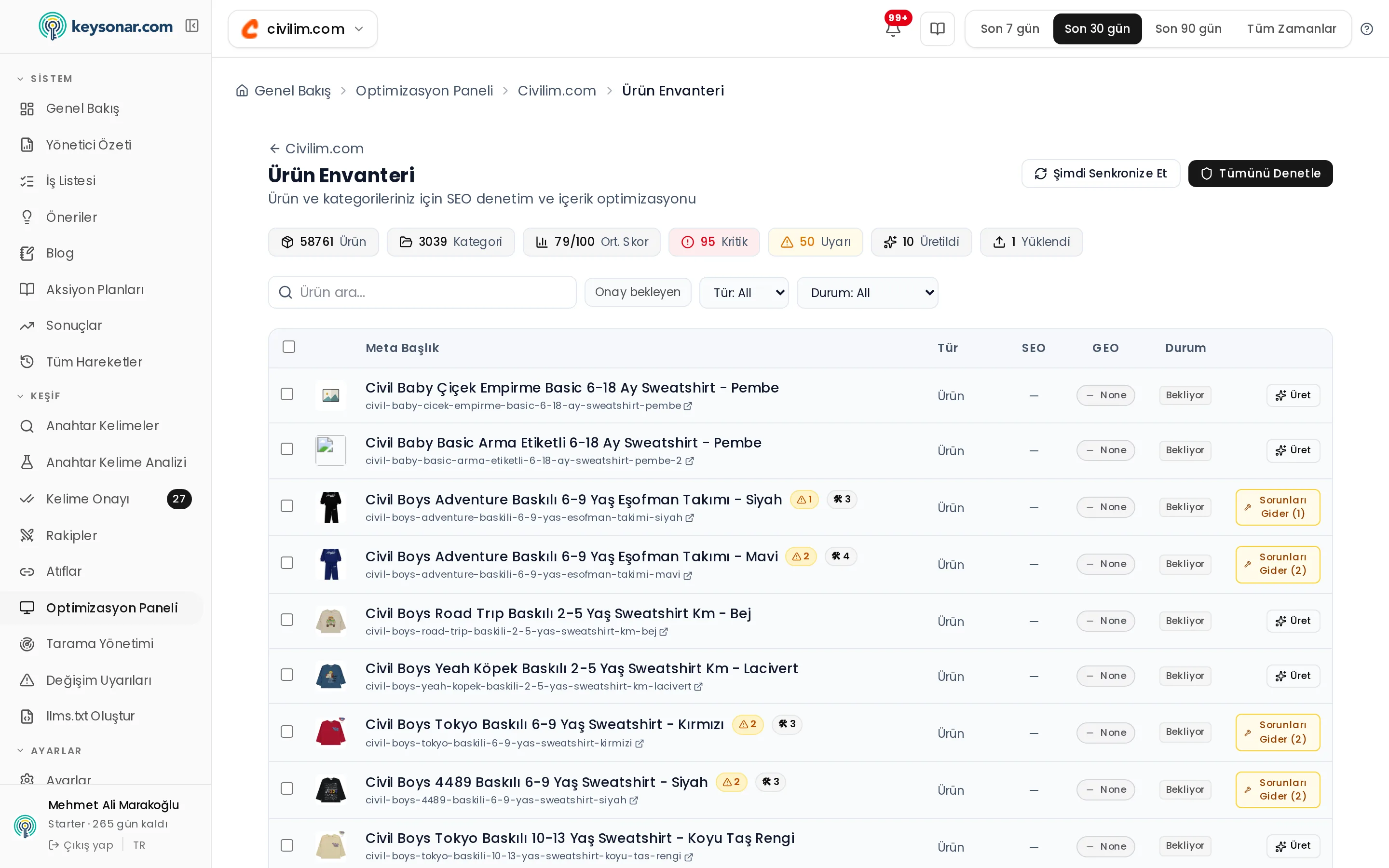Select checkbox for Çiçek Empirme Sweatshirt Pembe

287,394
